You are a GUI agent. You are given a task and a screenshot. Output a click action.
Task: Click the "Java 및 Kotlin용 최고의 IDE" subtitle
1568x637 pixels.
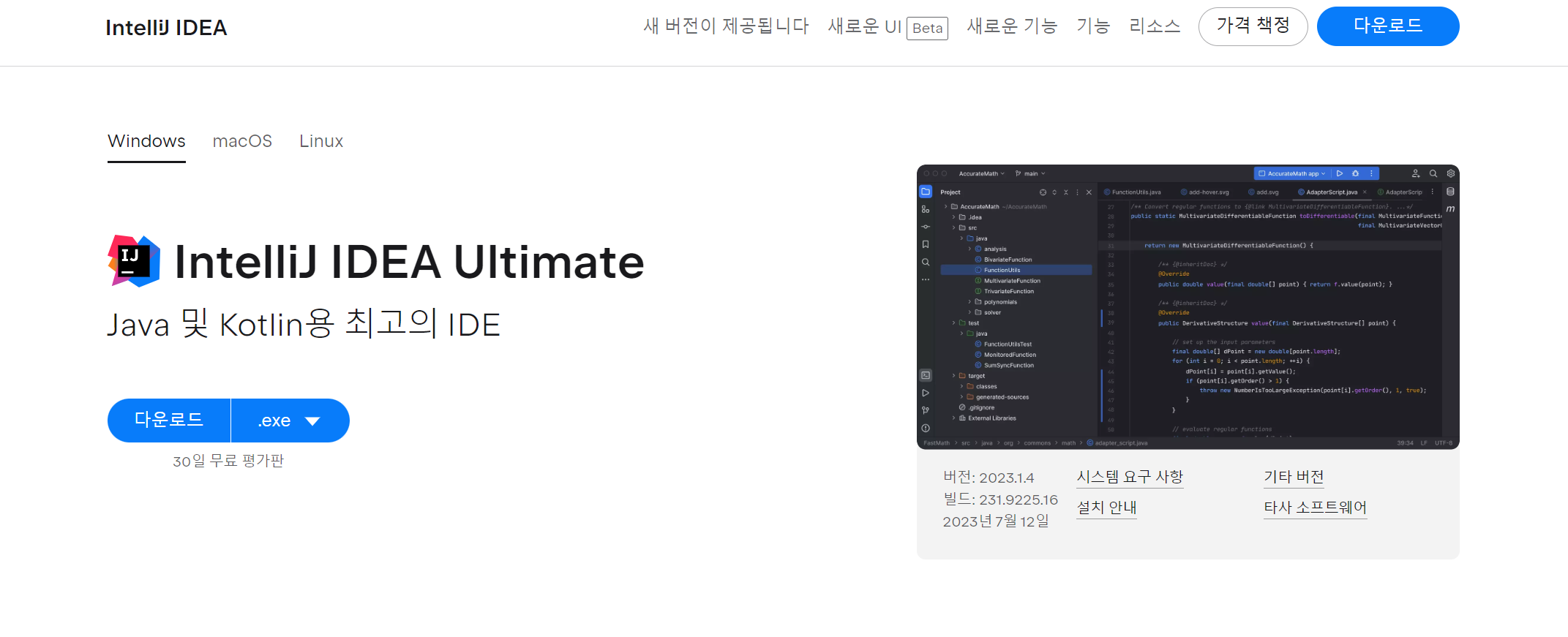pos(304,324)
